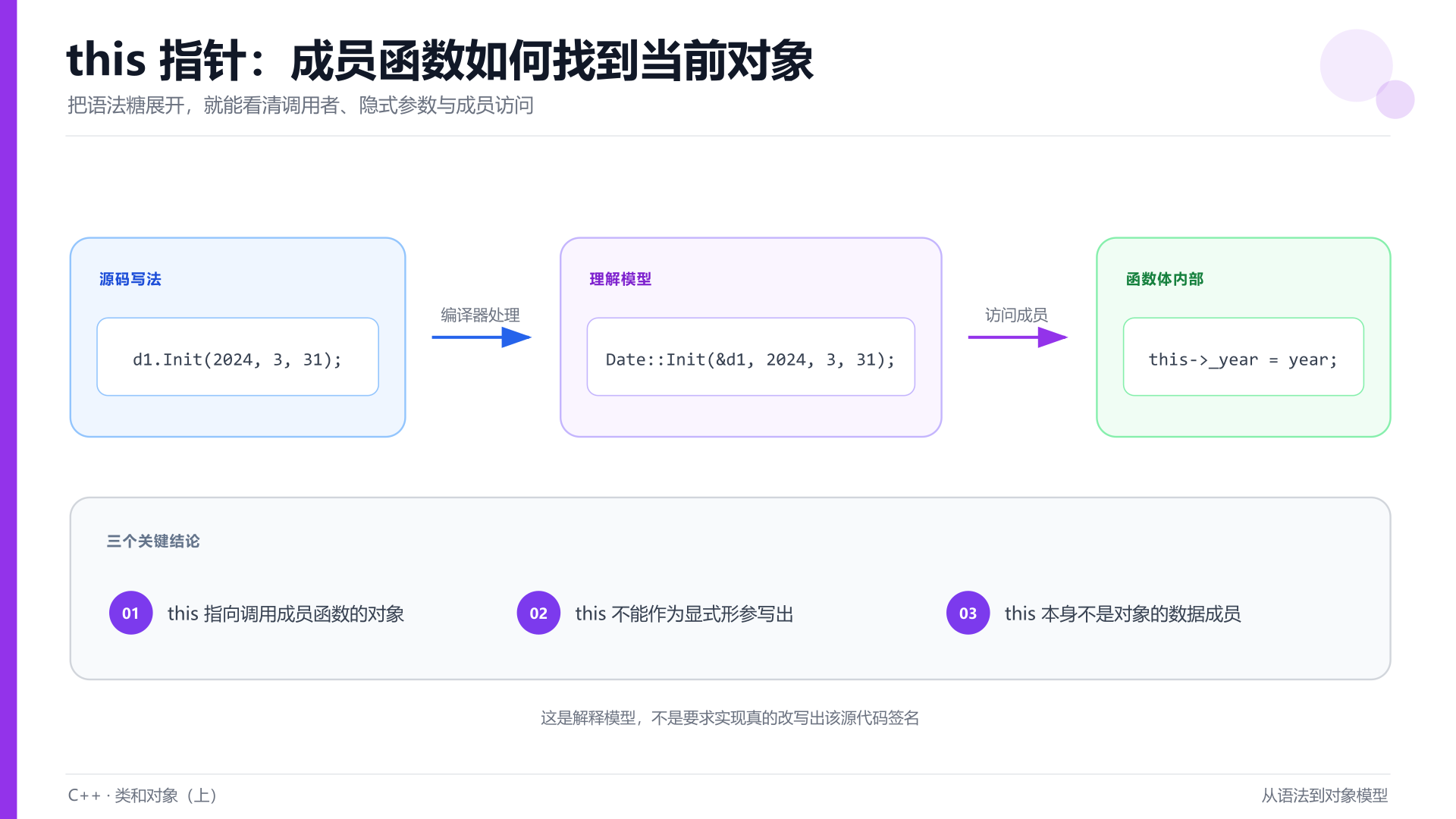Click the '理解模型' card heading
This screenshot has width=1456, height=819.
point(620,279)
